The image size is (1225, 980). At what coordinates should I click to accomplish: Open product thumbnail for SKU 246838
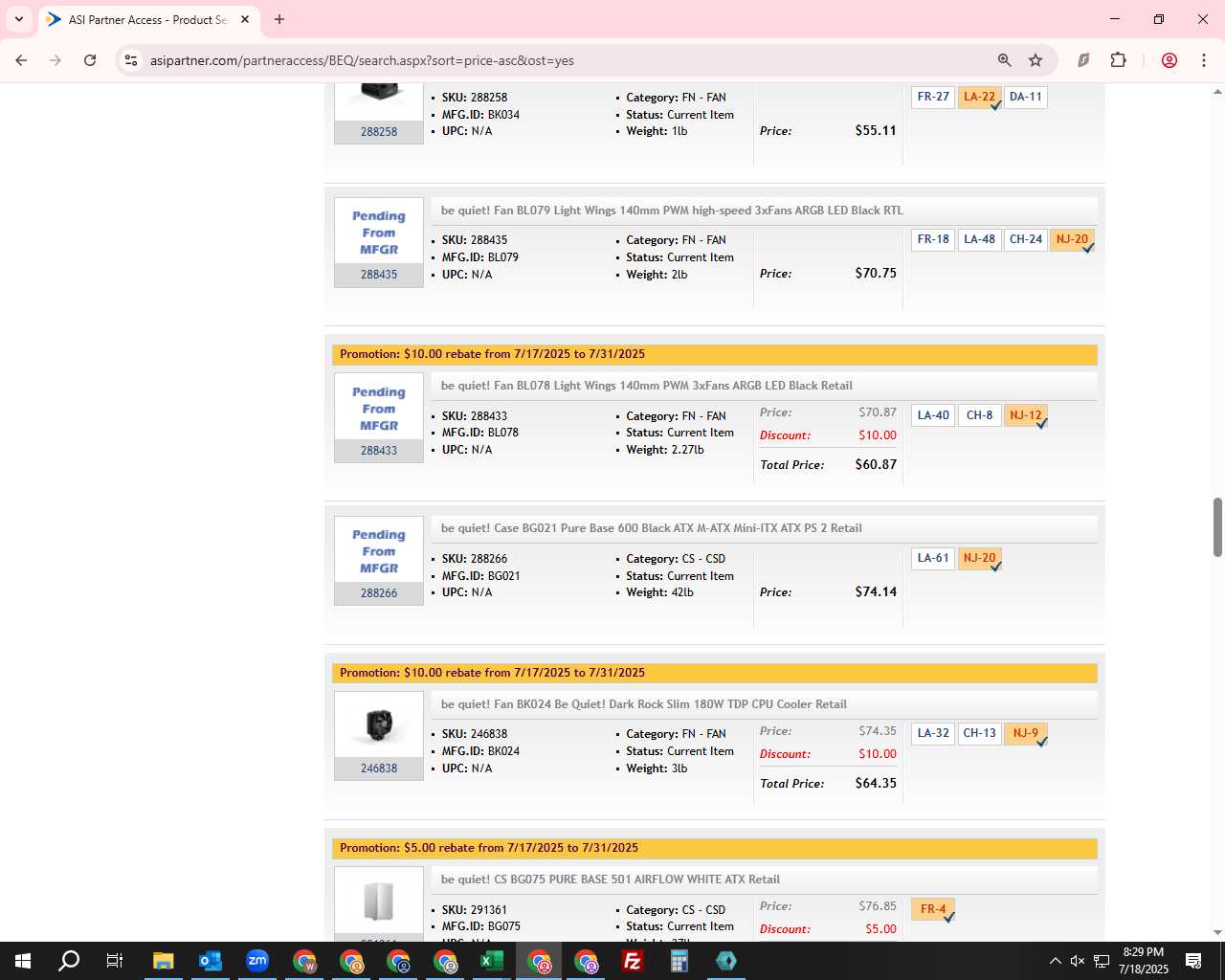coord(379,724)
